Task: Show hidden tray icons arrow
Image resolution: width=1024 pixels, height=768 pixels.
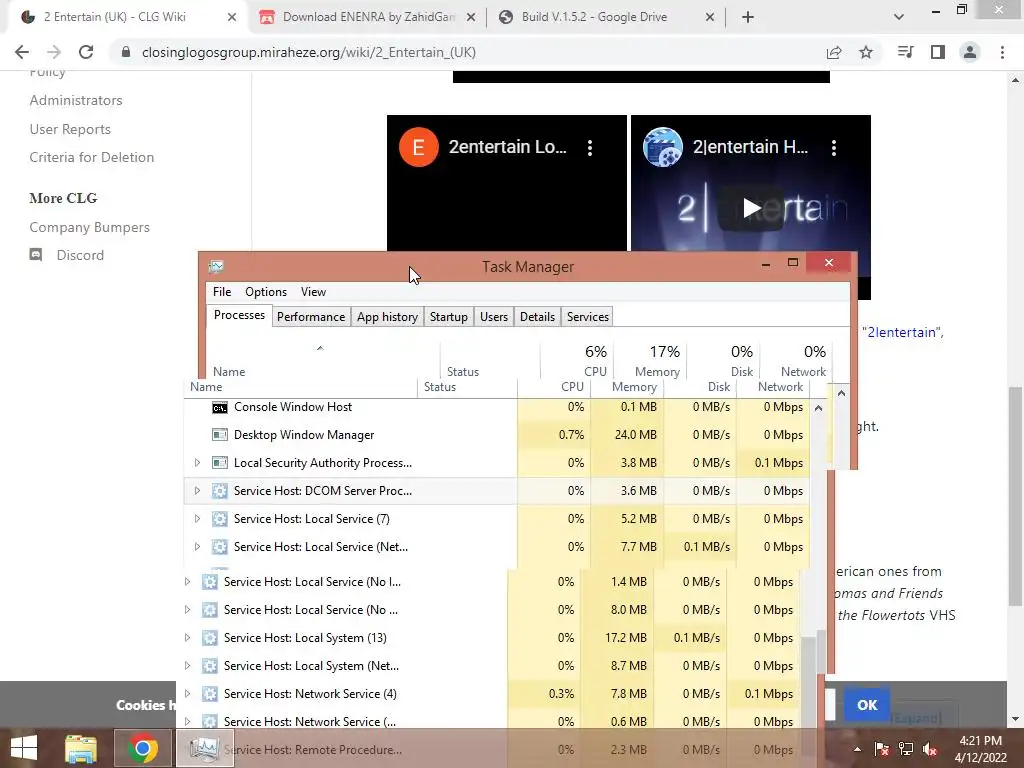Action: tap(857, 749)
